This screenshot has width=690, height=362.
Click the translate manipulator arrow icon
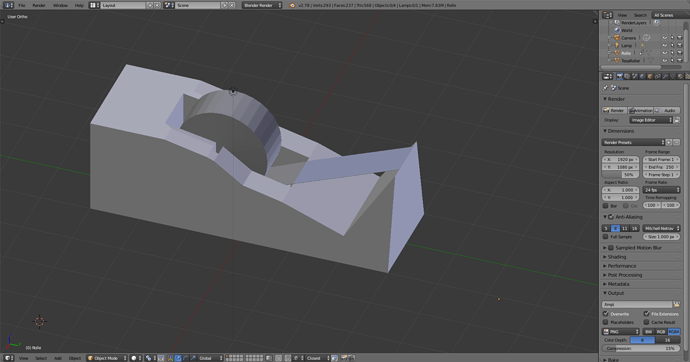[178, 358]
